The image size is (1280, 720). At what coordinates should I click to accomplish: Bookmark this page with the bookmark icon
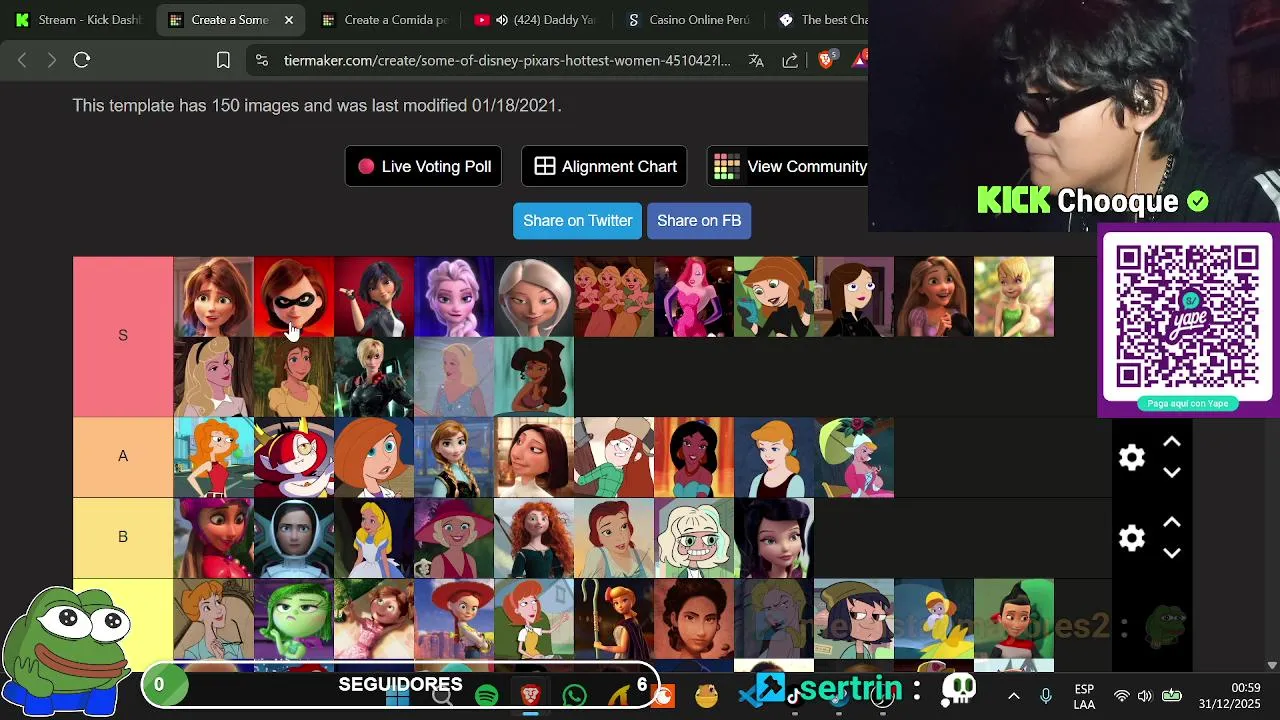pos(223,60)
